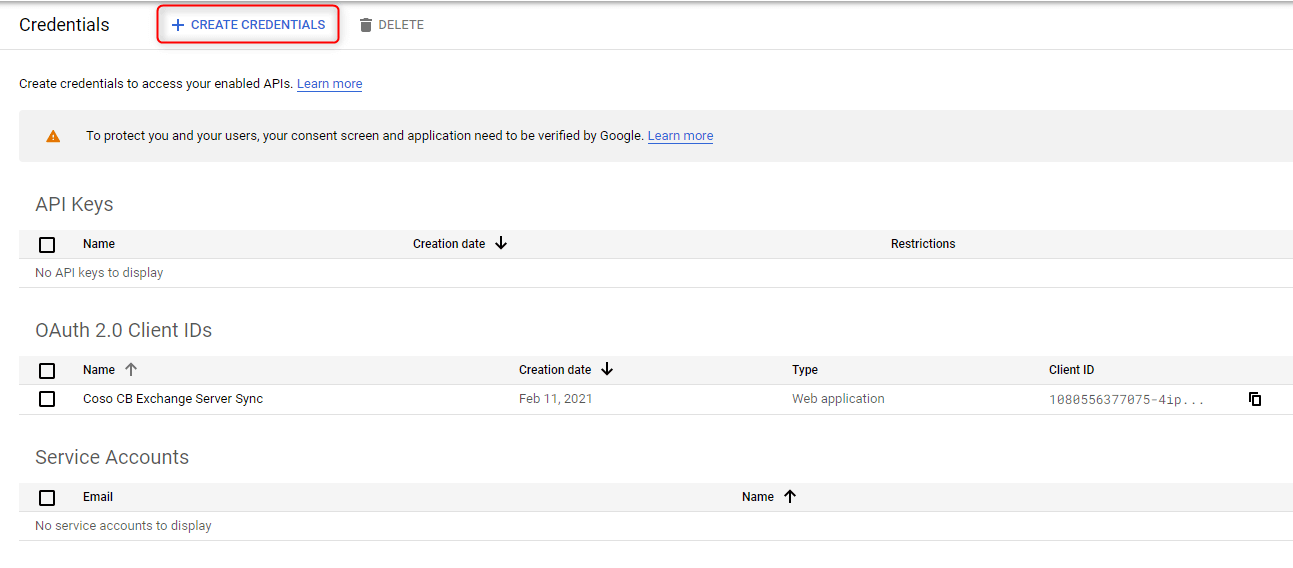
Task: Click the Credentials page title
Action: [64, 25]
